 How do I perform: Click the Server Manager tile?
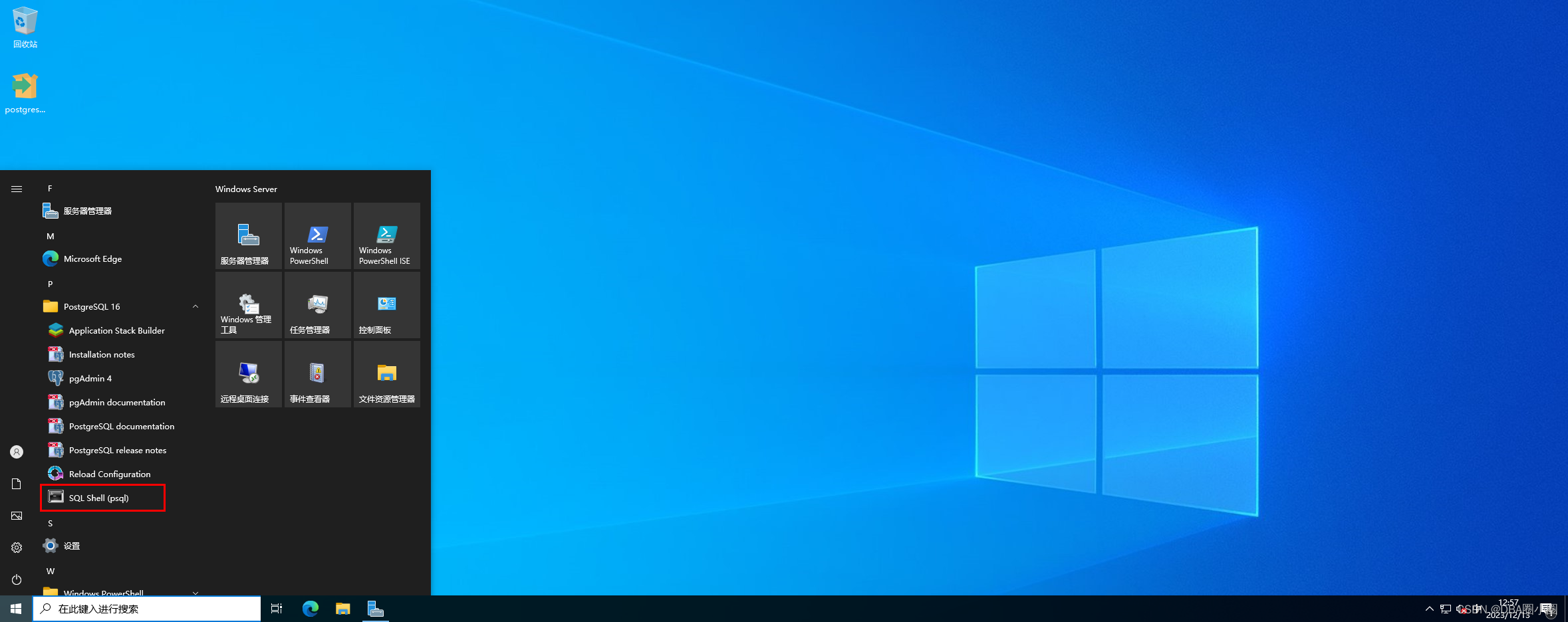pos(249,236)
